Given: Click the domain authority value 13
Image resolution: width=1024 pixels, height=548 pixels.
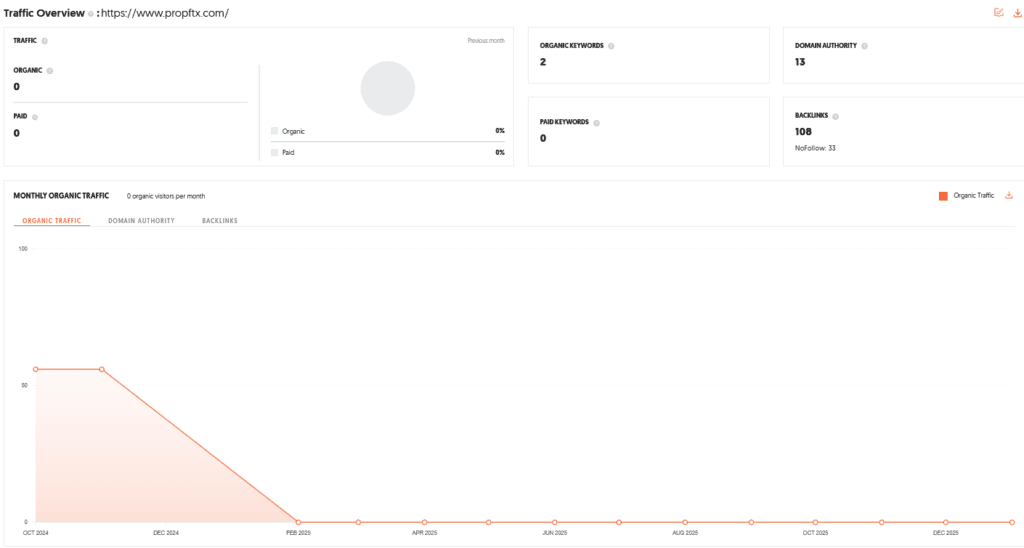Looking at the screenshot, I should tap(800, 62).
